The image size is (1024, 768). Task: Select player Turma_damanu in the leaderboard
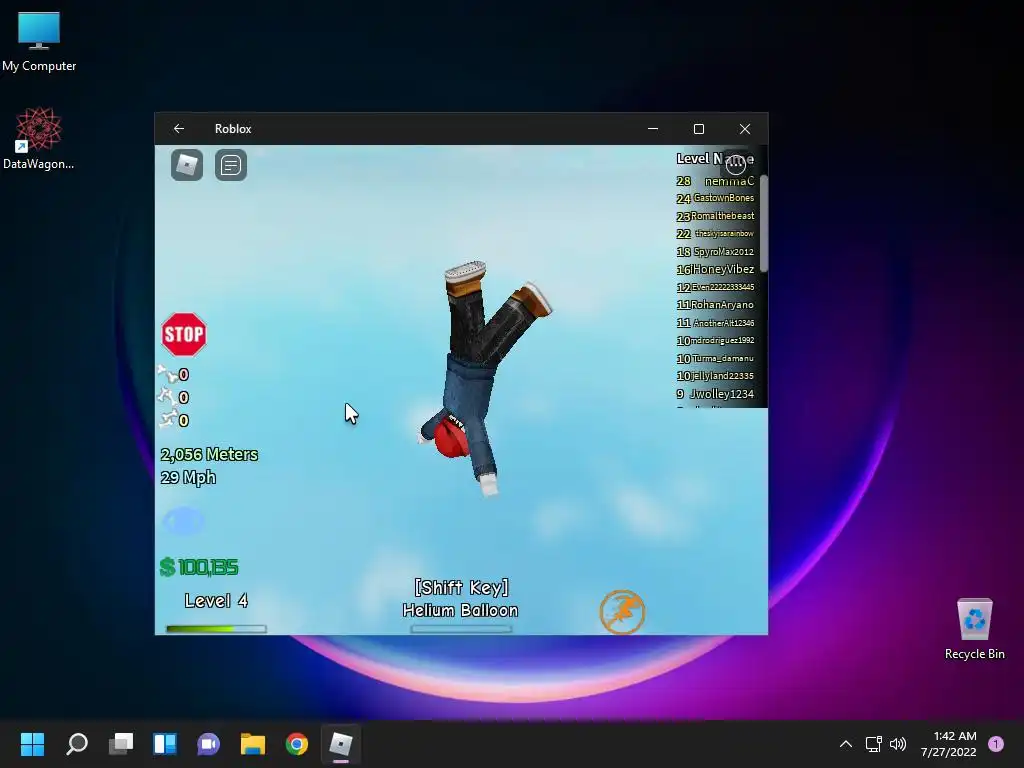click(723, 358)
